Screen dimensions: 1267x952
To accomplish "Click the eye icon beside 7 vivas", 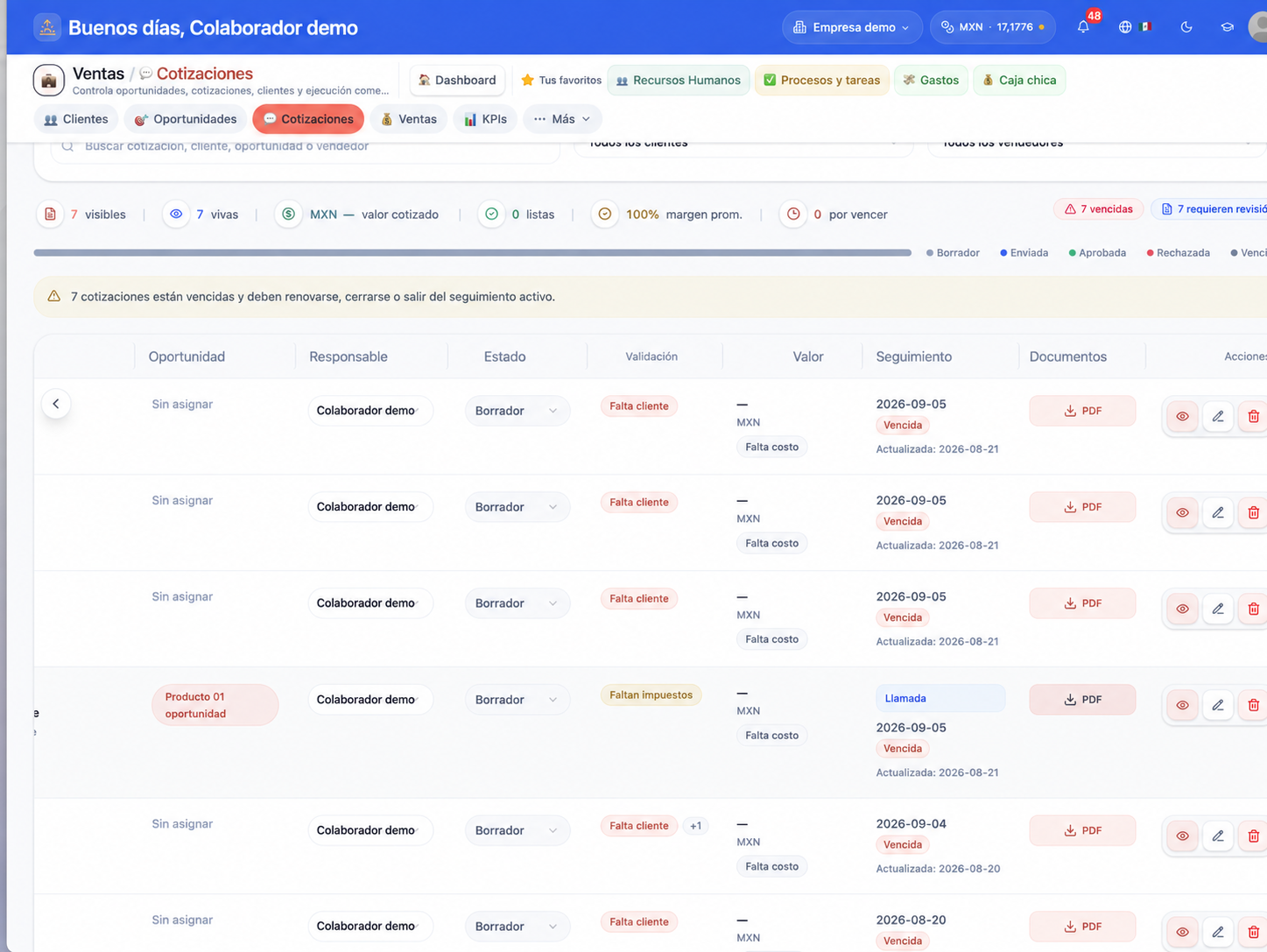I will coord(176,214).
